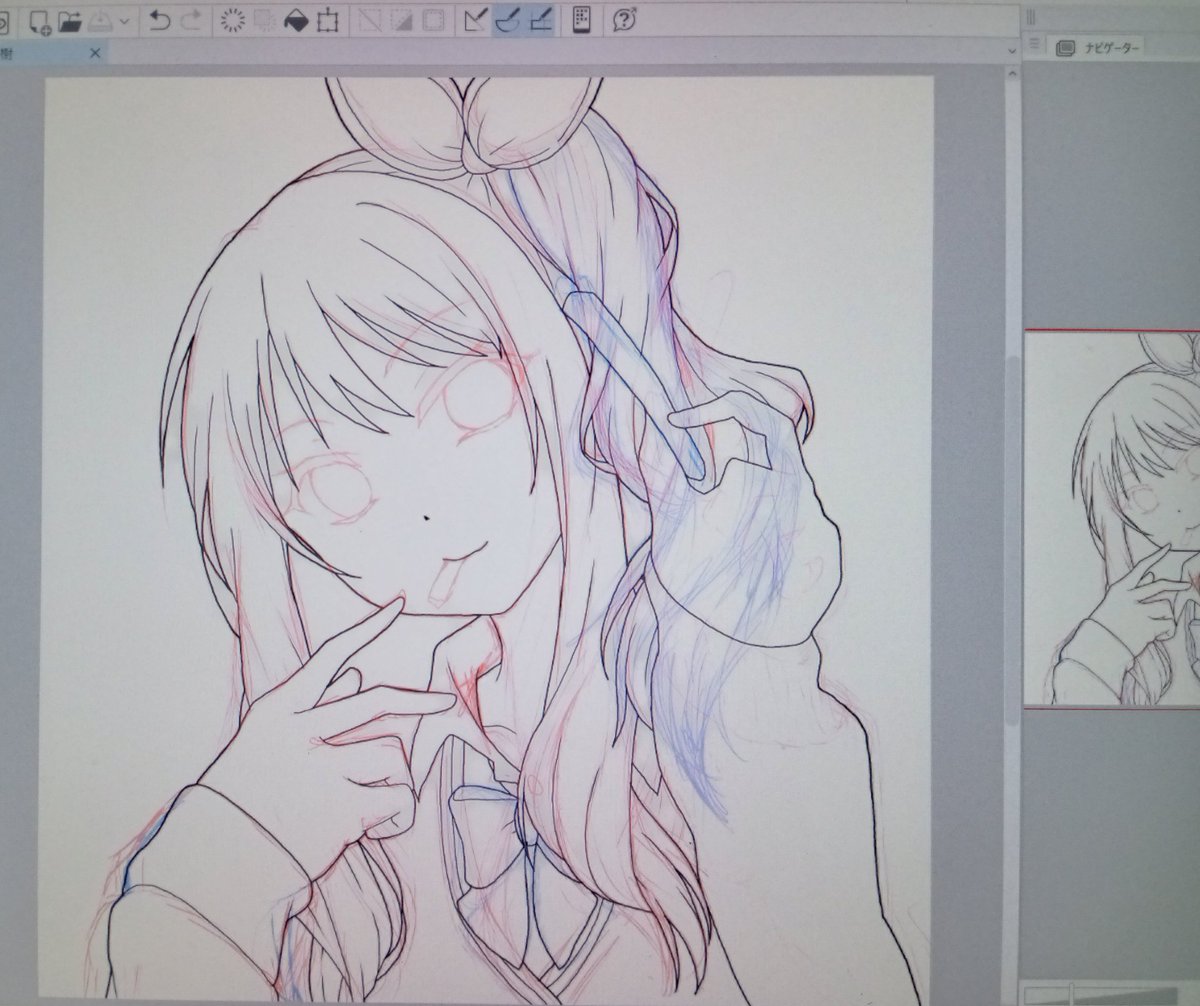
Task: Activate Scale/Rotate transform icon
Action: (x=328, y=19)
